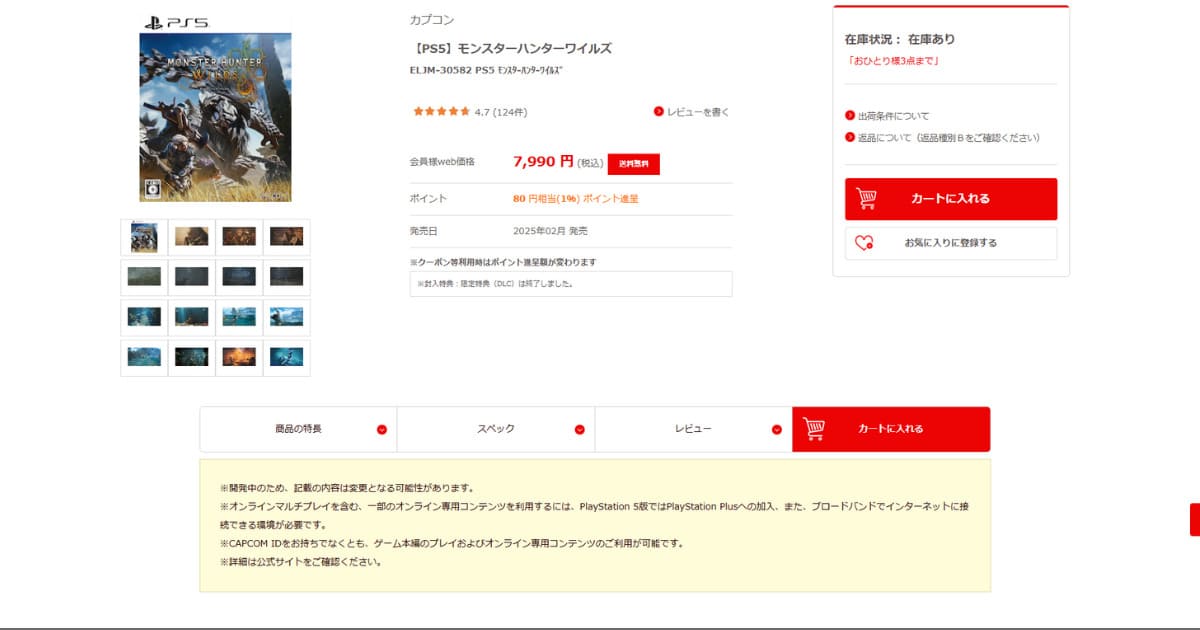Expand the レビュー section chevron
Image resolution: width=1200 pixels, height=630 pixels.
pyautogui.click(x=777, y=430)
